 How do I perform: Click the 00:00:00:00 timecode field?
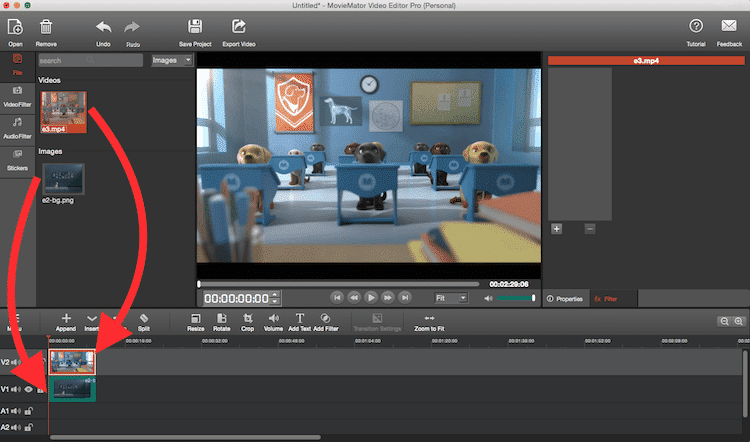(x=237, y=298)
